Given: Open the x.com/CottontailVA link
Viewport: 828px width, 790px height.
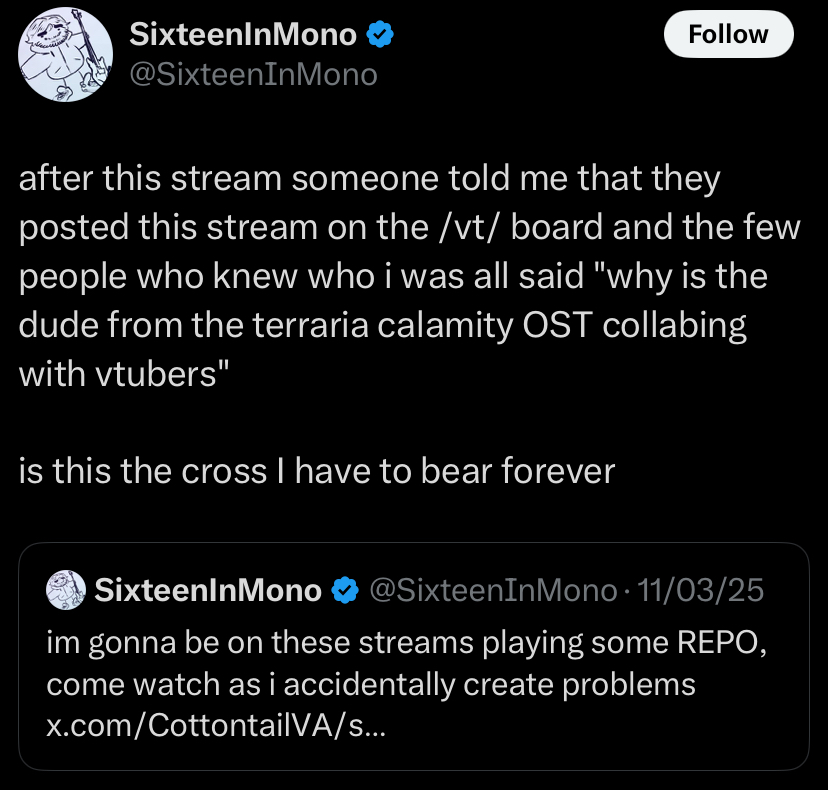Looking at the screenshot, I should pos(214,725).
